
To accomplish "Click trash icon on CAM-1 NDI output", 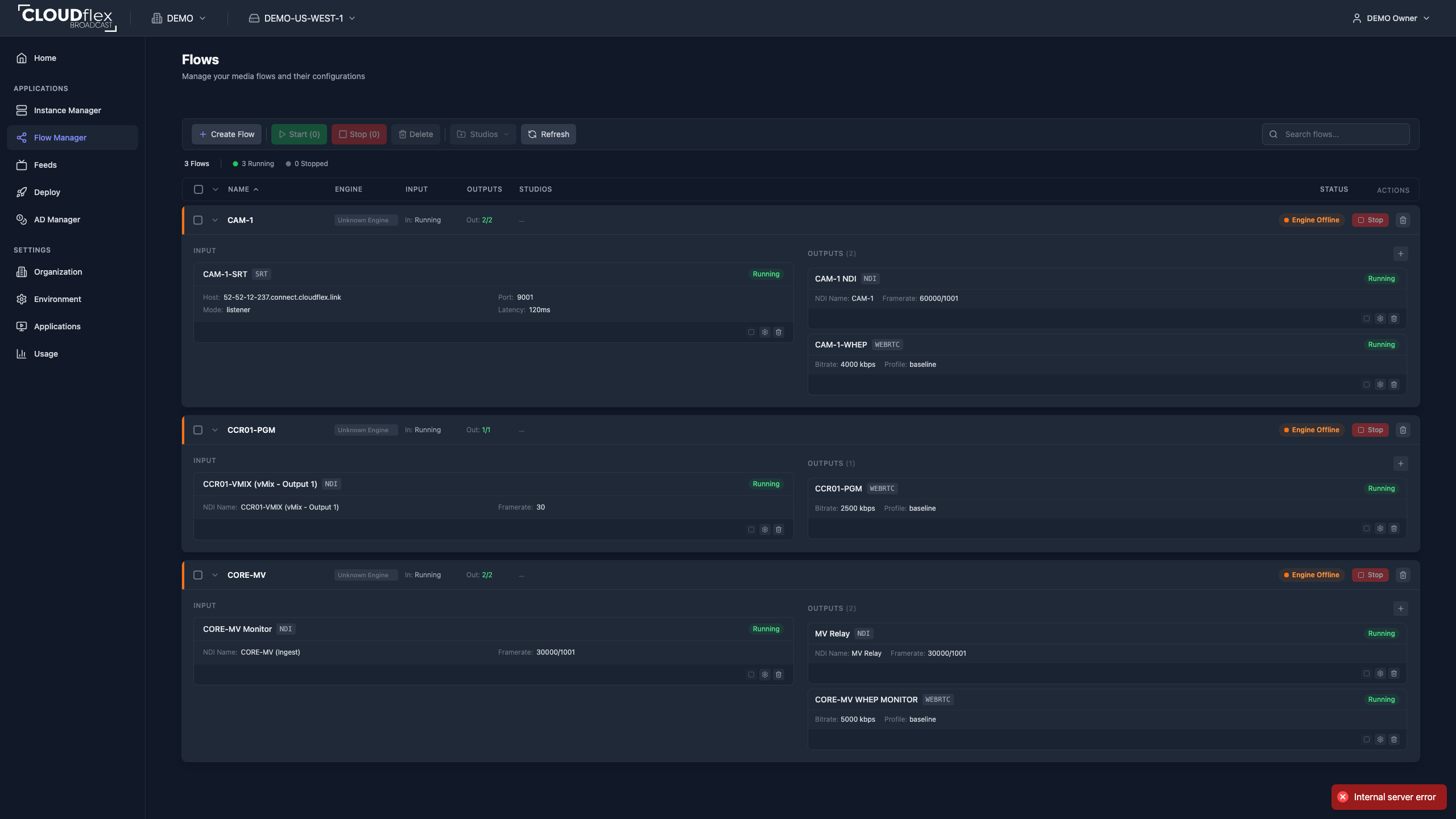I will (1394, 318).
